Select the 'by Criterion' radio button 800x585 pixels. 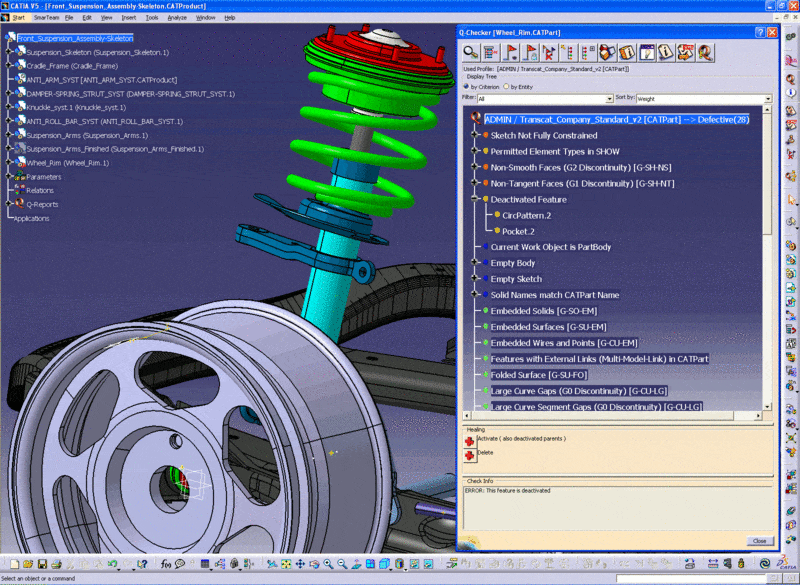pos(465,86)
